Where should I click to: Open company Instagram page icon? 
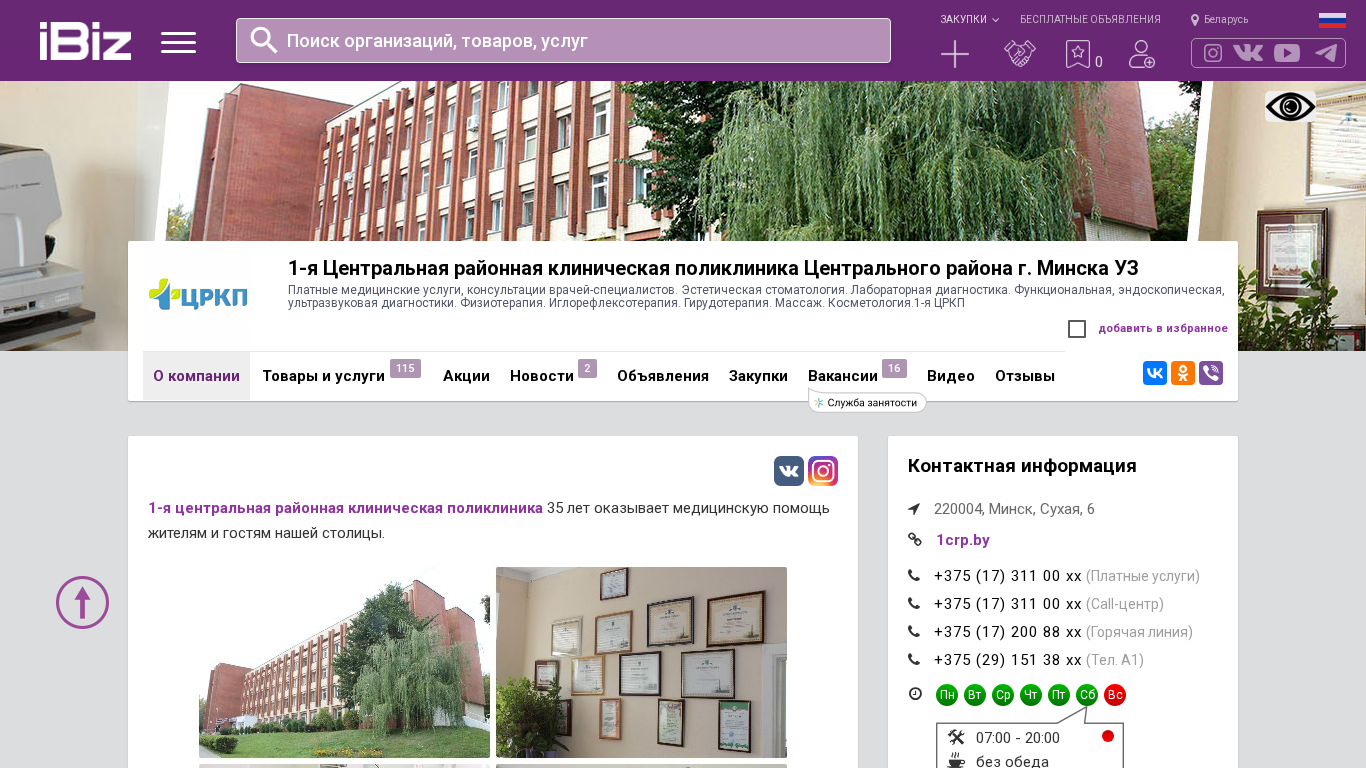tap(823, 471)
